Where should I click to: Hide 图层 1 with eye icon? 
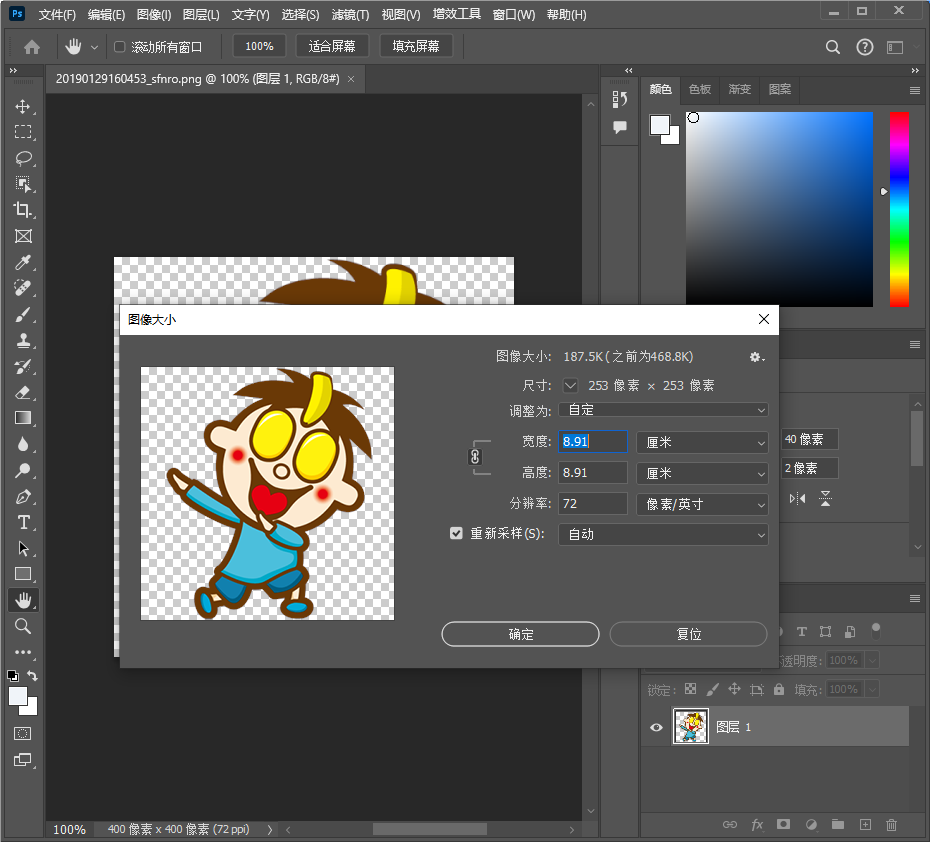coord(656,727)
